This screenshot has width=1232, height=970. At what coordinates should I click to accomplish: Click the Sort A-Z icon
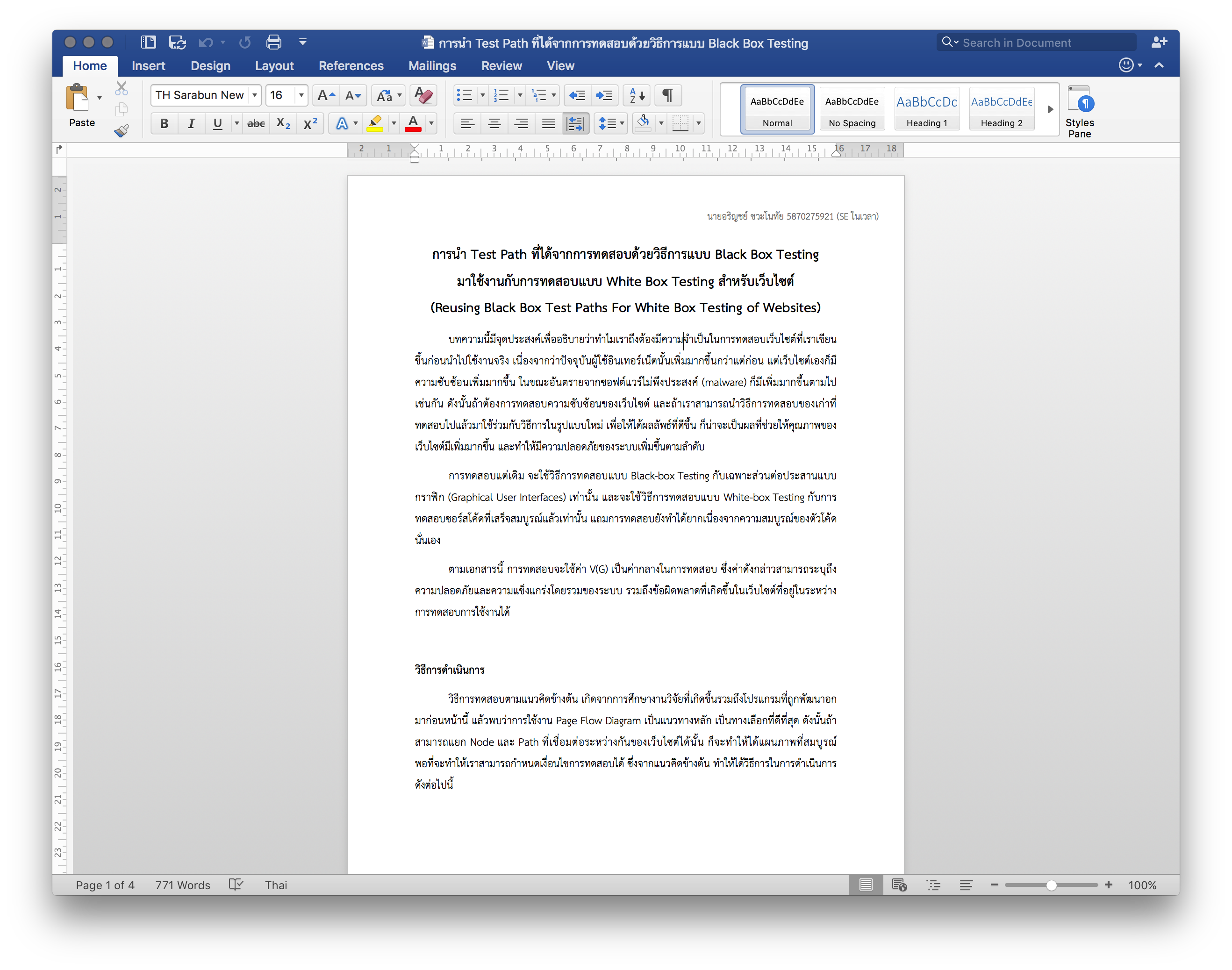tap(637, 95)
